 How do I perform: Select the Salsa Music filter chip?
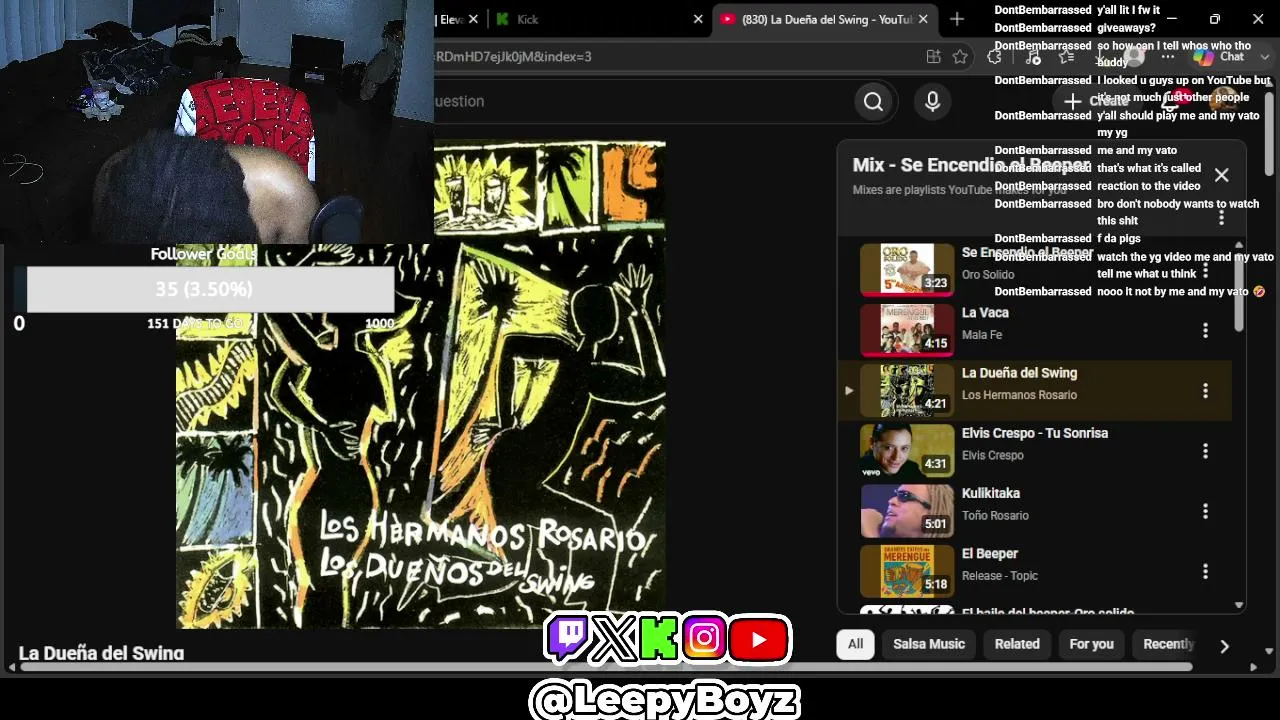pos(929,644)
